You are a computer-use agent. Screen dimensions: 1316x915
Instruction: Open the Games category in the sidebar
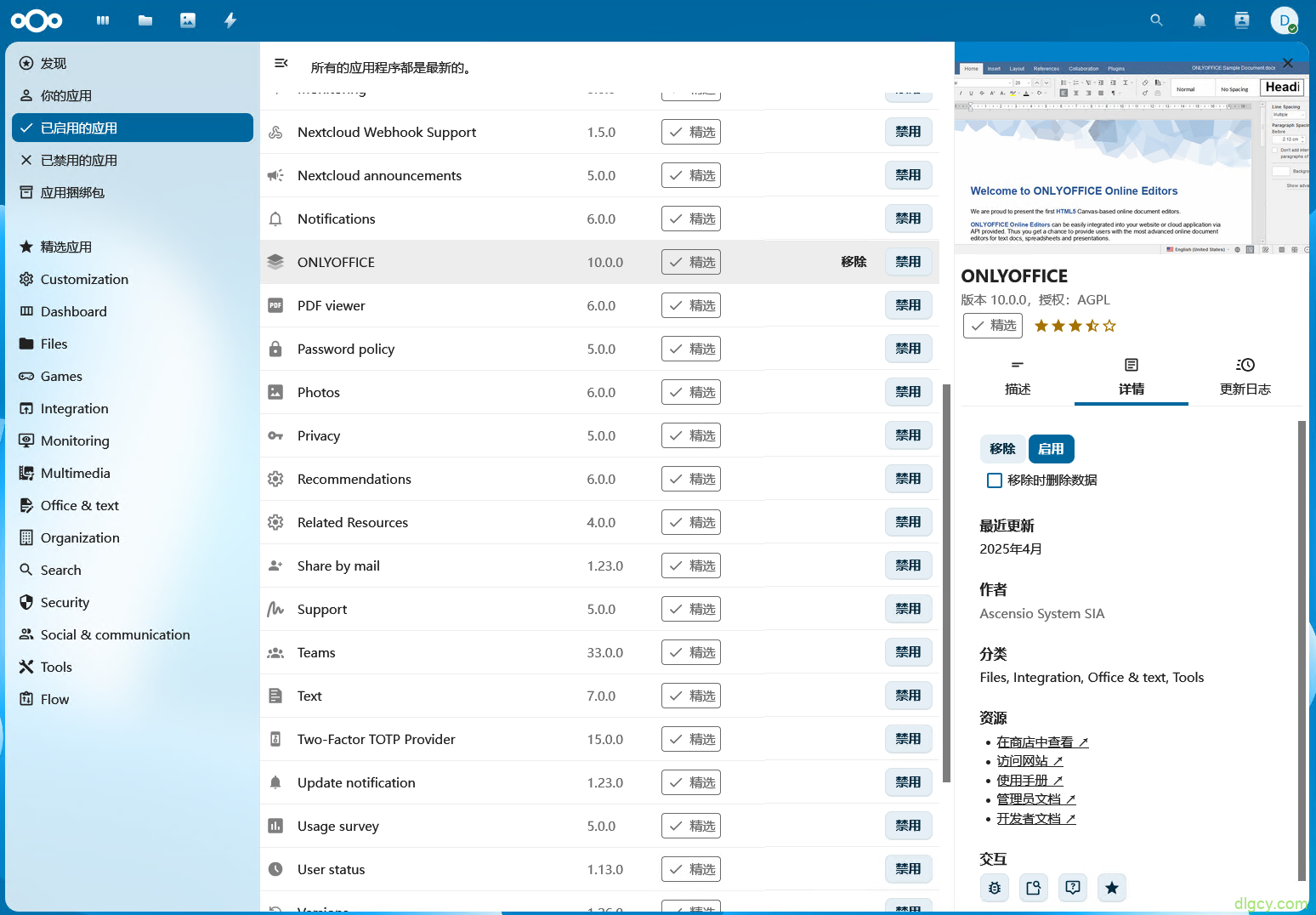133,376
